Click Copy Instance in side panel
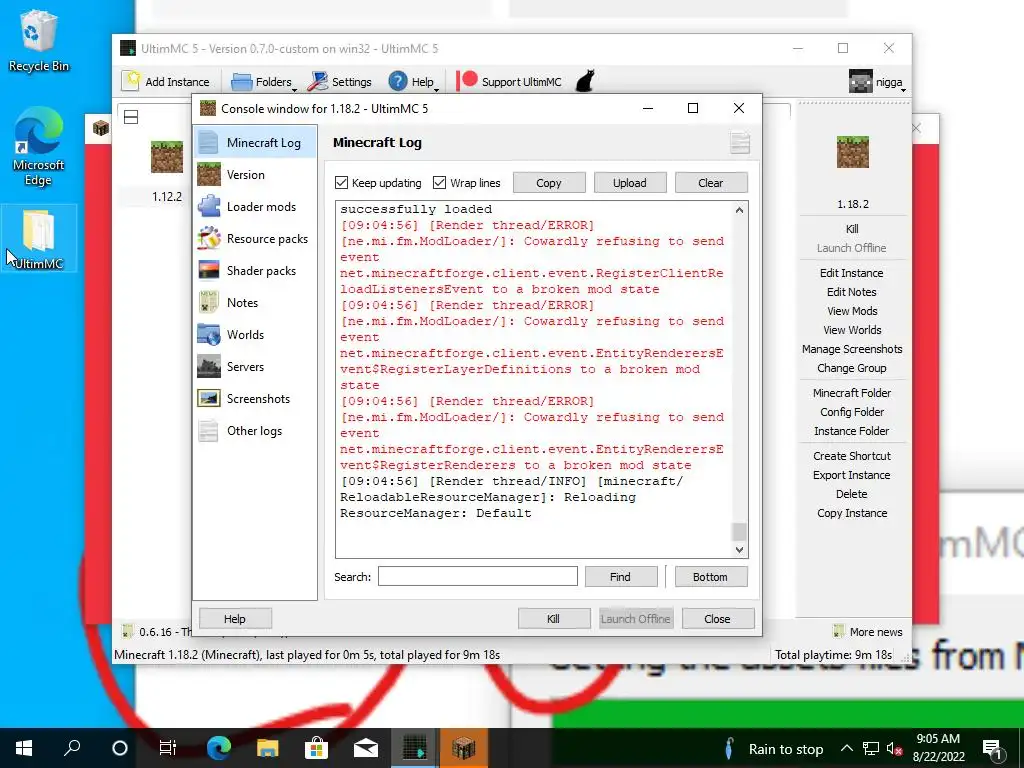1024x768 pixels. pos(852,513)
